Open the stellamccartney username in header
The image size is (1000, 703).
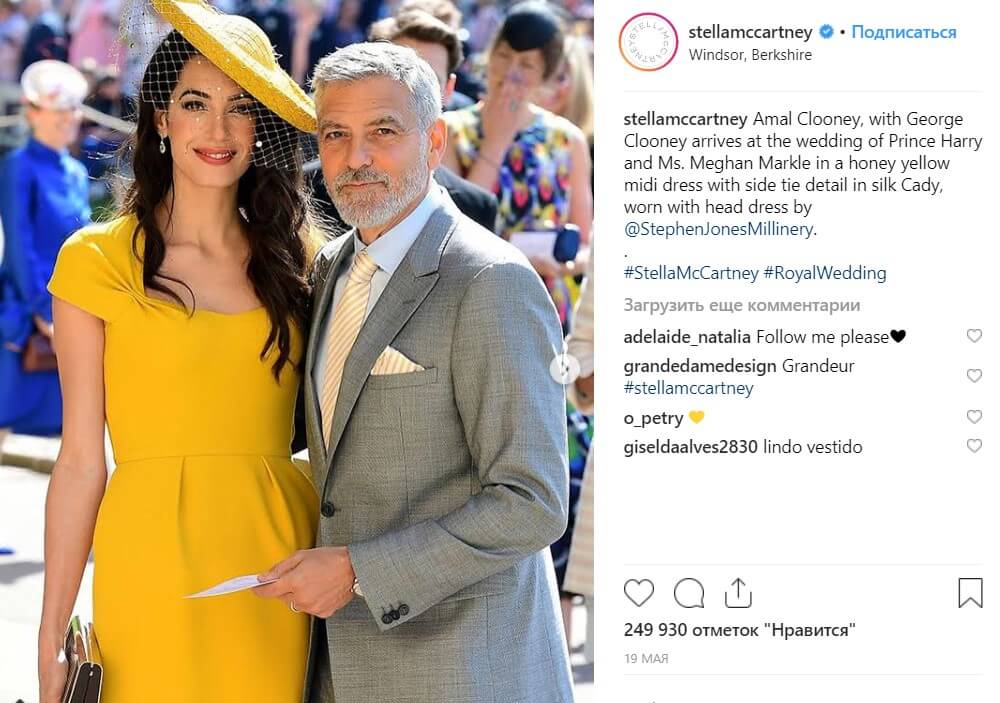click(750, 32)
